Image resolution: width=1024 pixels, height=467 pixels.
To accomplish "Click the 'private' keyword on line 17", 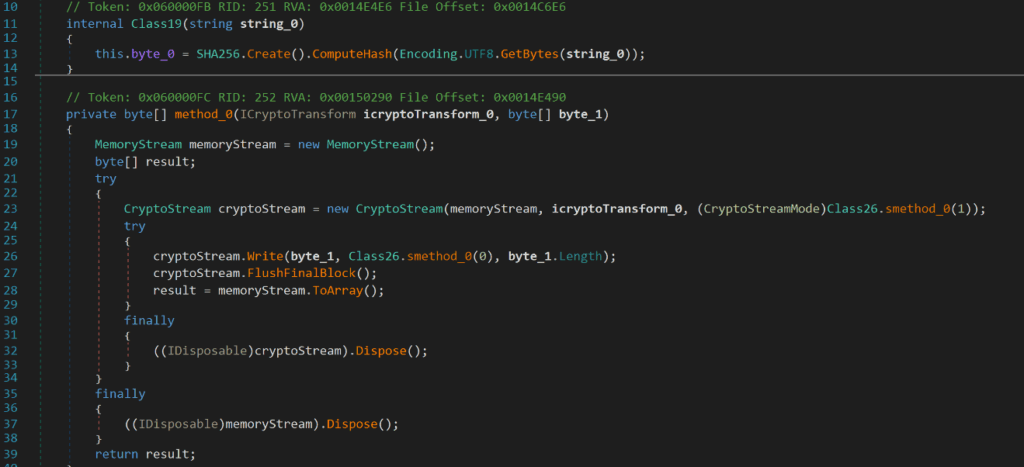I will point(91,115).
